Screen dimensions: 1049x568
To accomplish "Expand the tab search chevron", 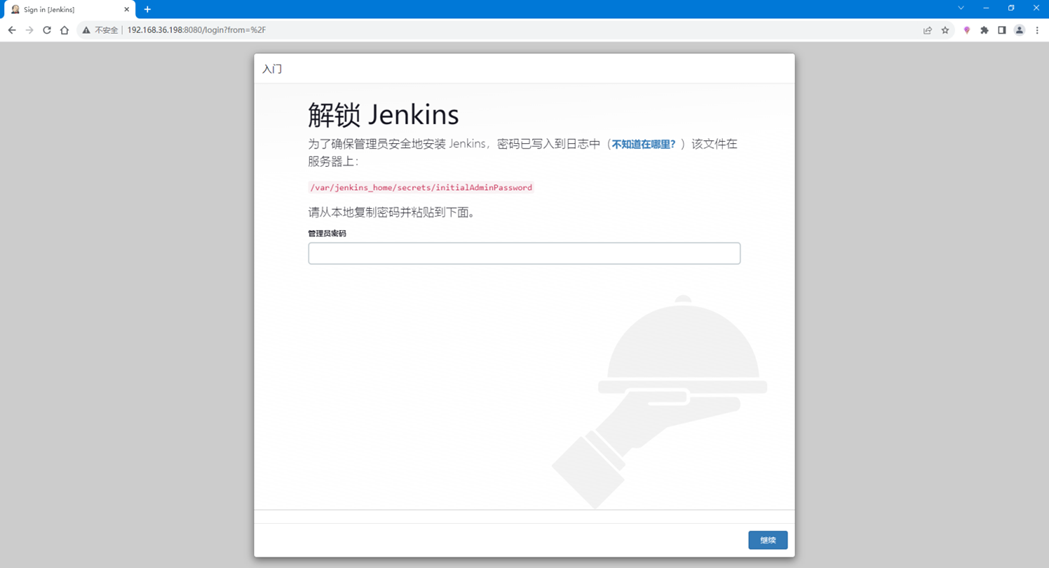I will [961, 8].
